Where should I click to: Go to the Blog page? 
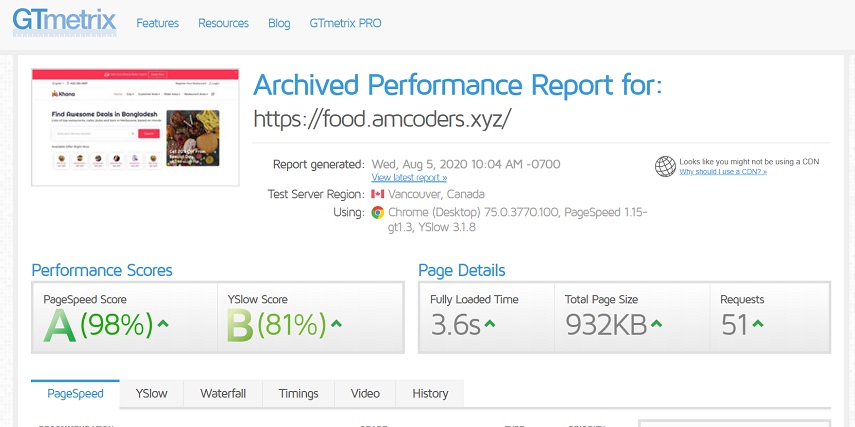point(279,23)
